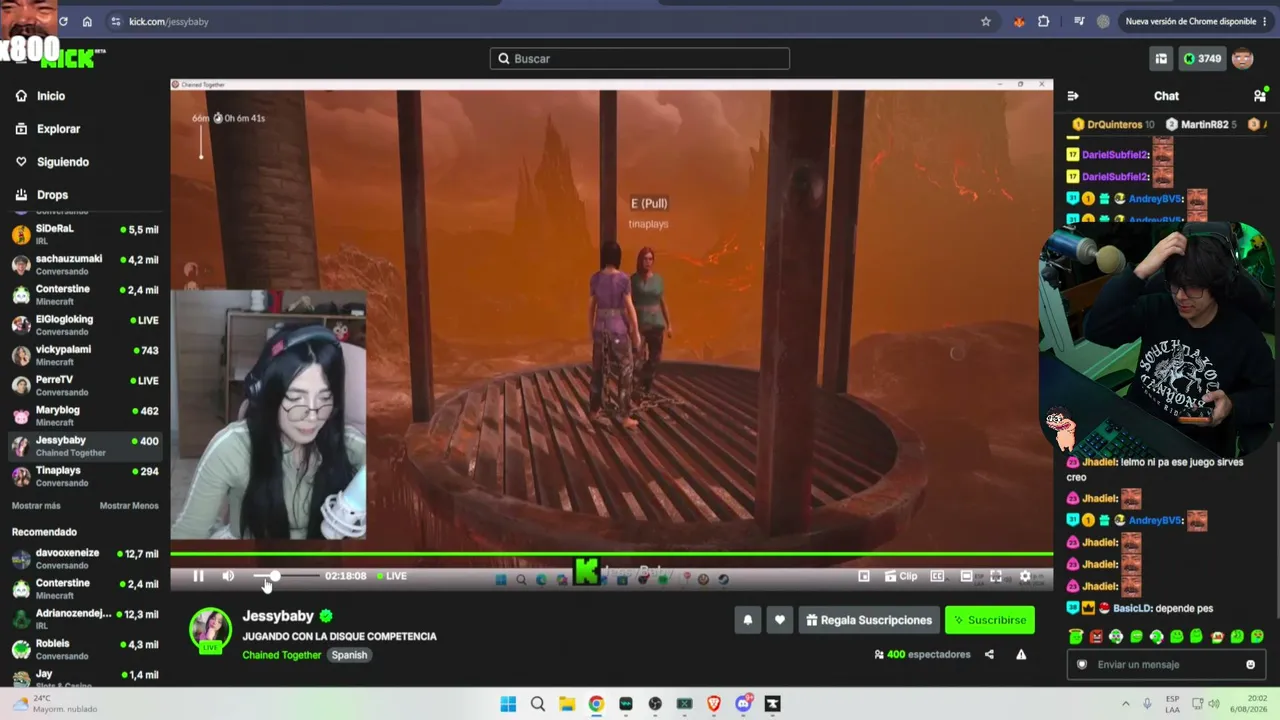Select the ElGlogloking channel row
Viewport: 1280px width, 720px height.
85,325
